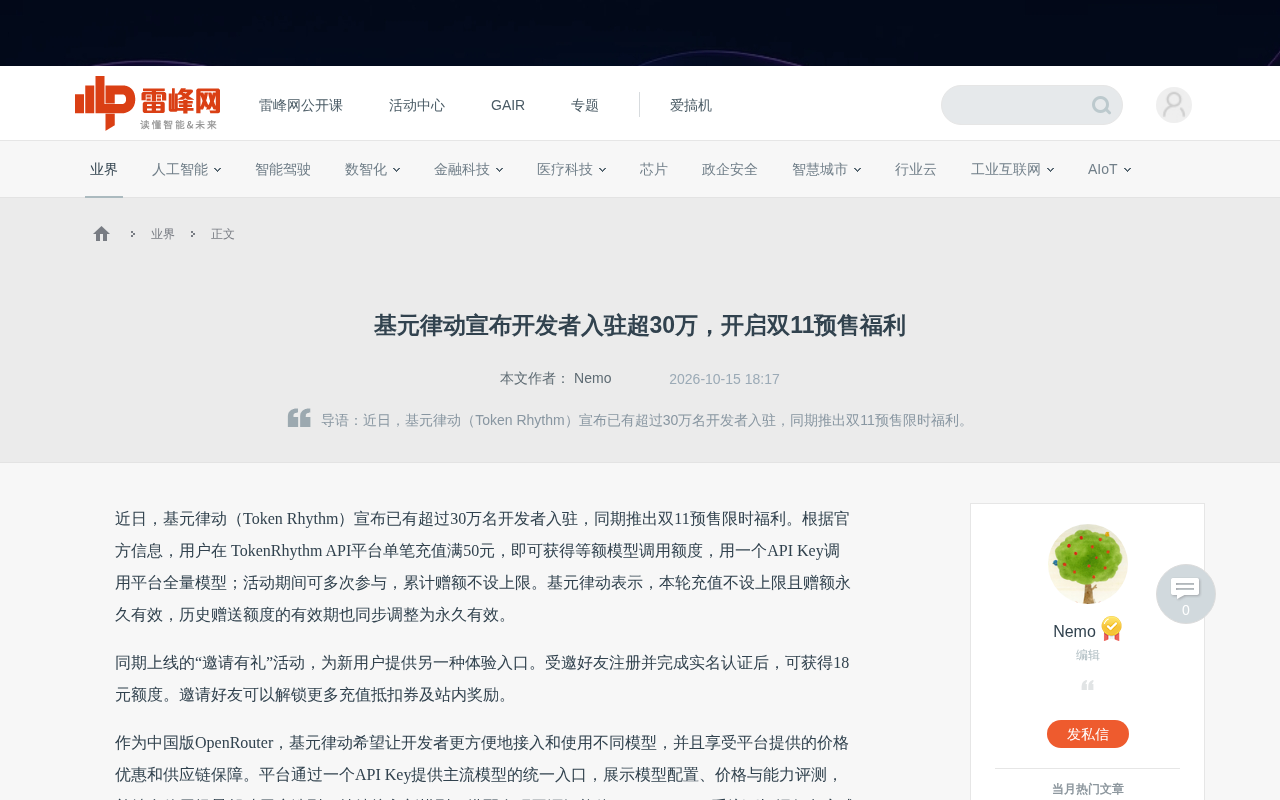Click 当月热门文章 heading

(x=1088, y=789)
